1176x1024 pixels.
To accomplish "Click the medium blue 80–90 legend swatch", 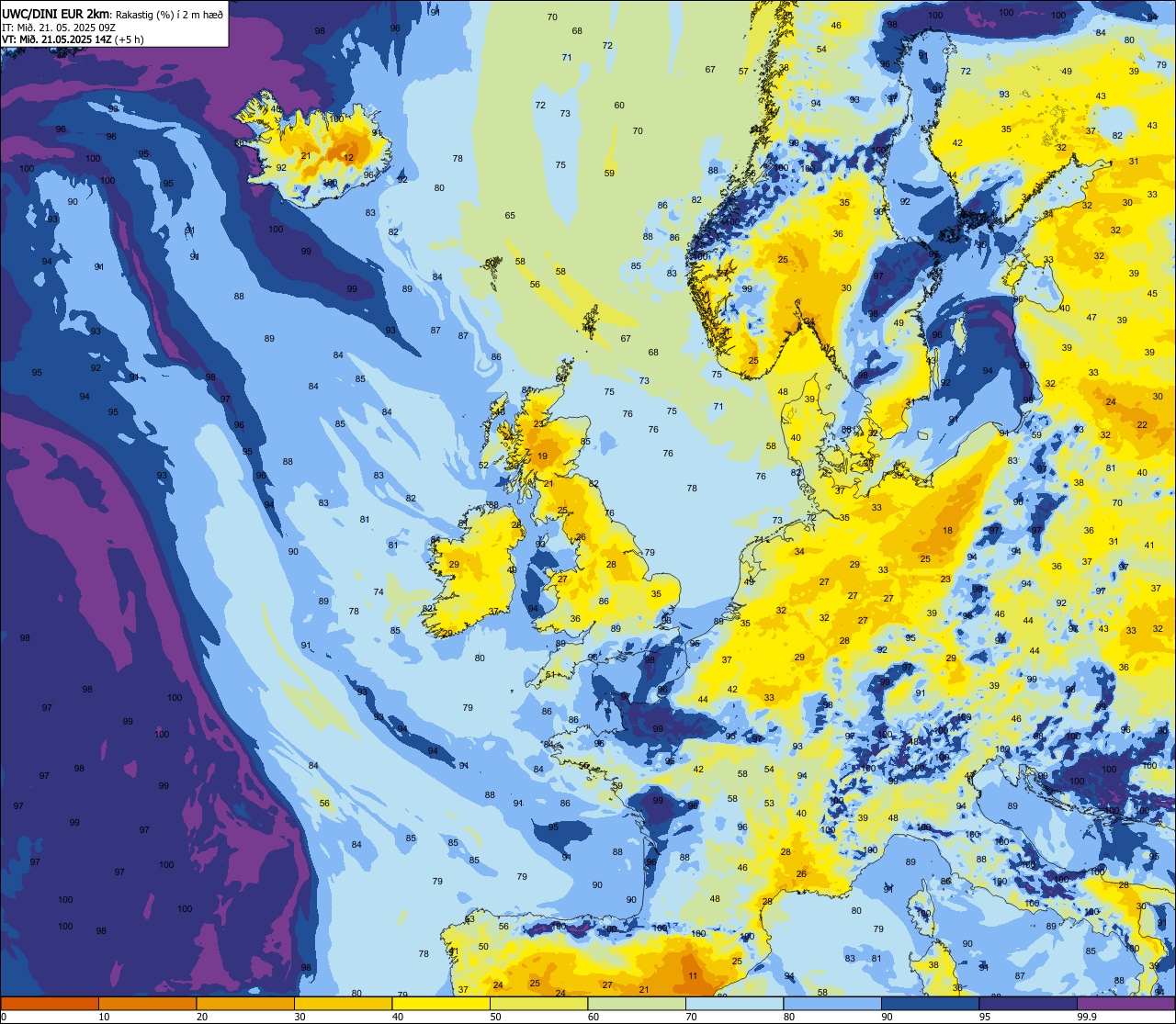I will pyautogui.click(x=832, y=1003).
